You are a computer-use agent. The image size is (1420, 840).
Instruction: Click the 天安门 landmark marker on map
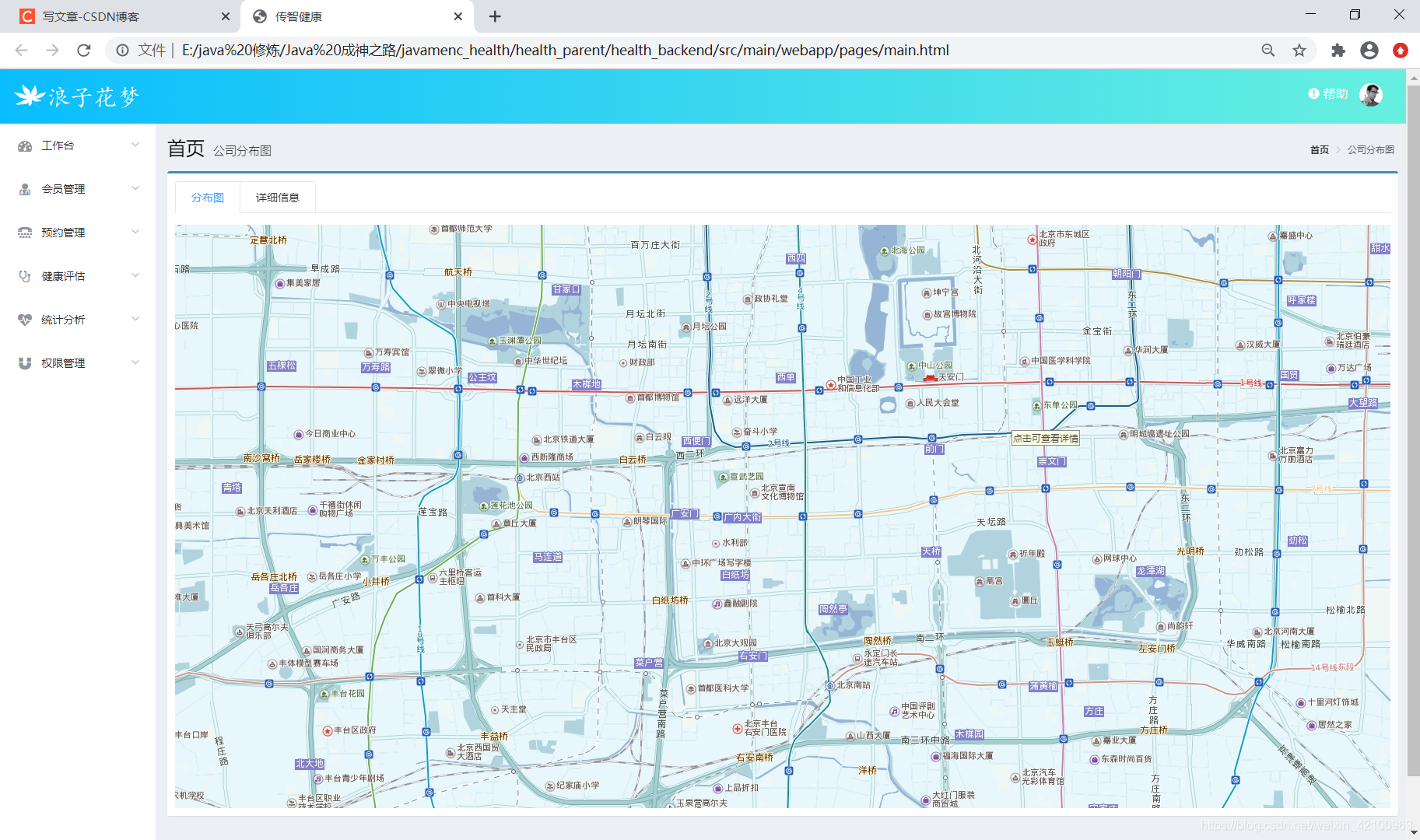point(931,377)
